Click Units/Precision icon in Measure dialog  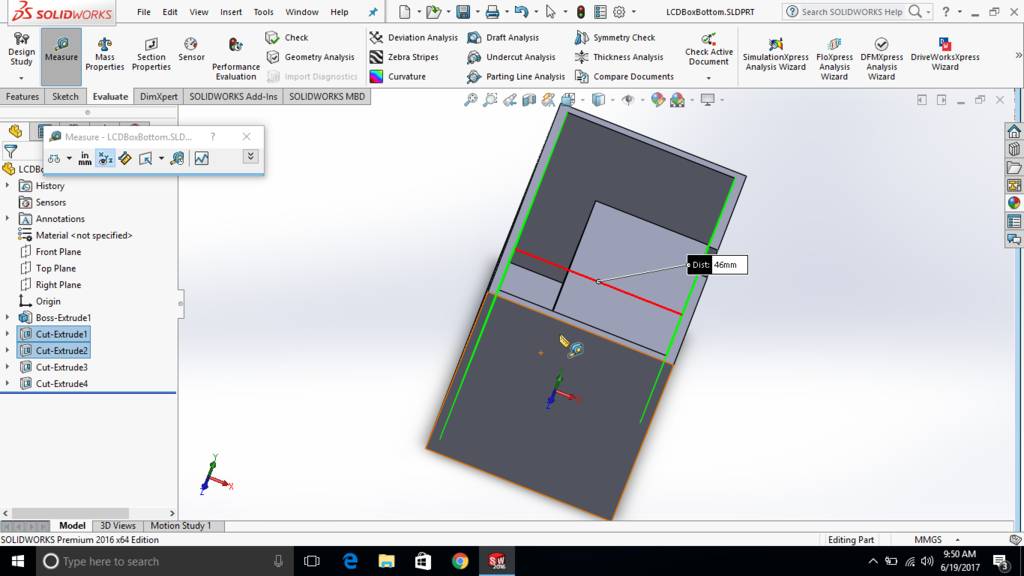(x=85, y=158)
